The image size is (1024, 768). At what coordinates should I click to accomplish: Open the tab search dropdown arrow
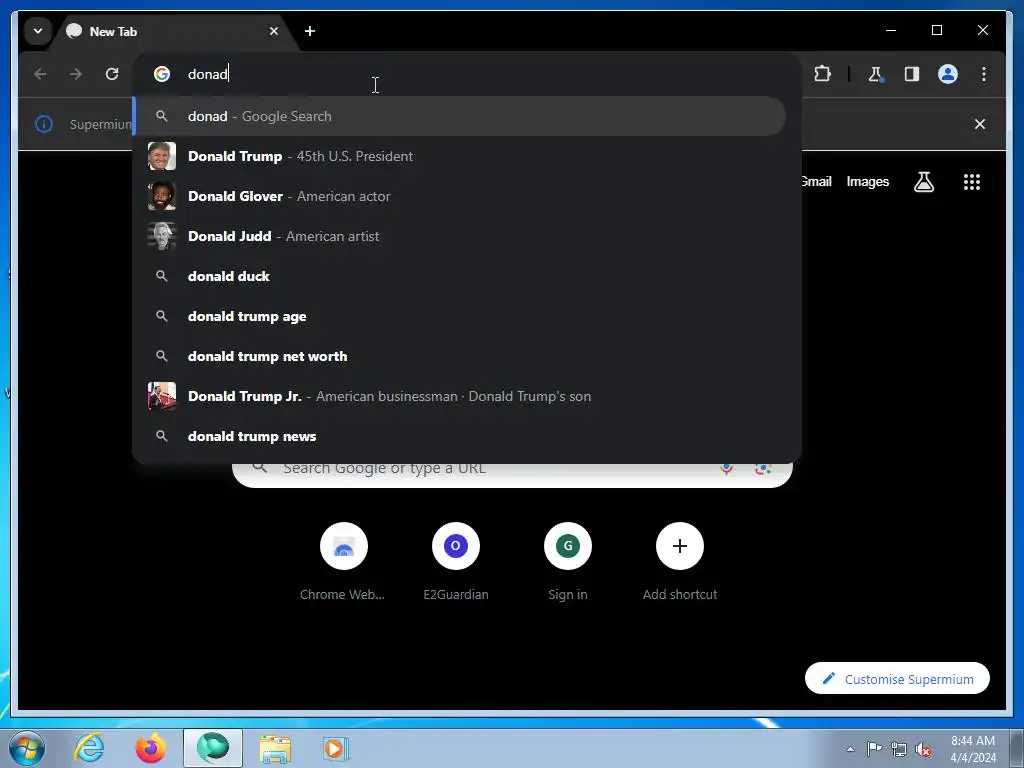click(x=38, y=31)
